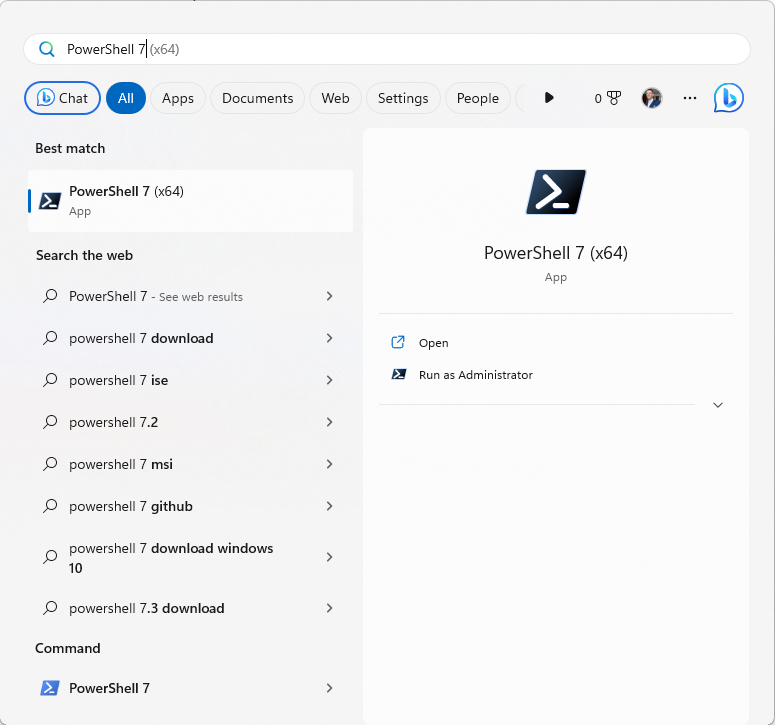Click the search icon next to 'See web results'
Viewport: 775px width, 725px height.
click(x=50, y=296)
